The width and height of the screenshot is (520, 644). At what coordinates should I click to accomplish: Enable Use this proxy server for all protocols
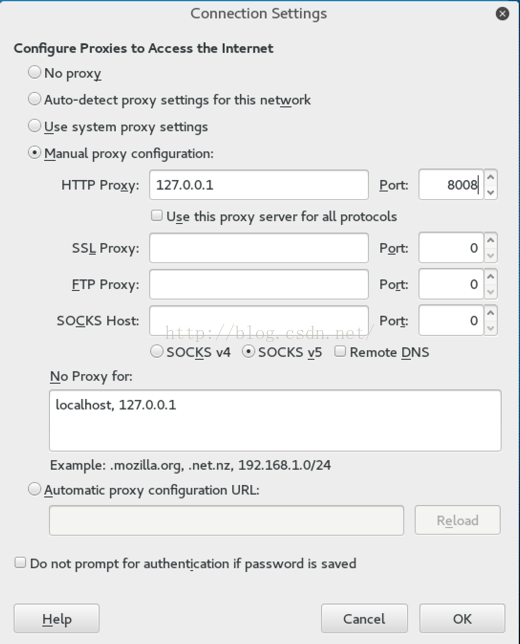(x=156, y=216)
